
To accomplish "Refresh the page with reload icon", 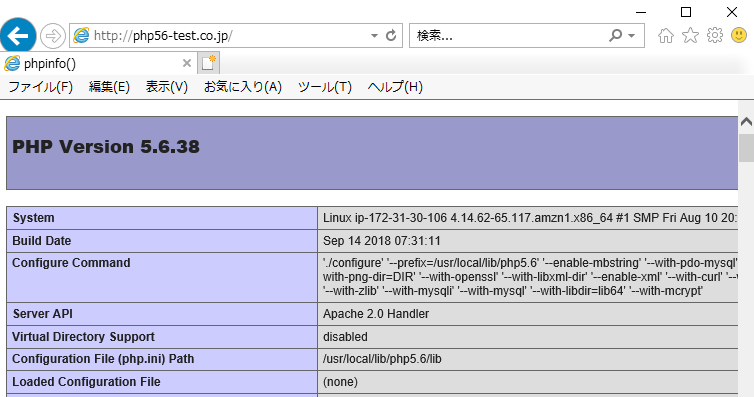I will point(391,36).
